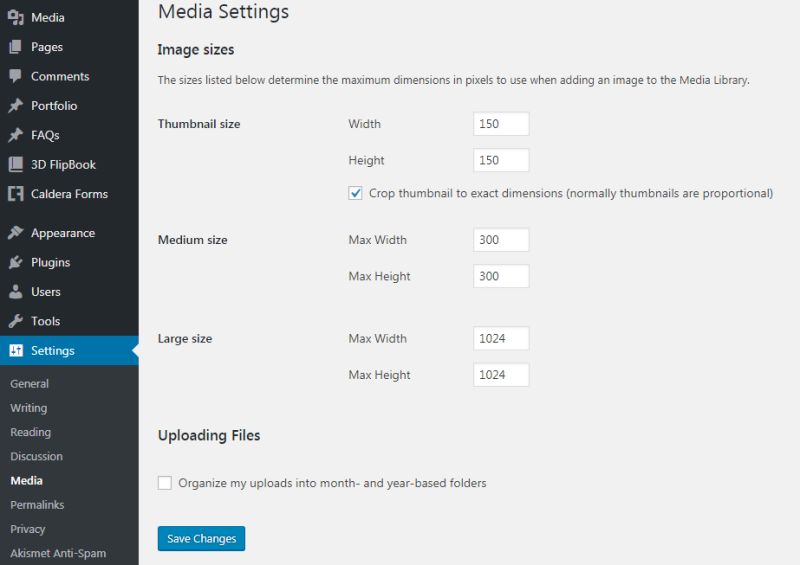Open Privacy settings submenu

pyautogui.click(x=28, y=529)
